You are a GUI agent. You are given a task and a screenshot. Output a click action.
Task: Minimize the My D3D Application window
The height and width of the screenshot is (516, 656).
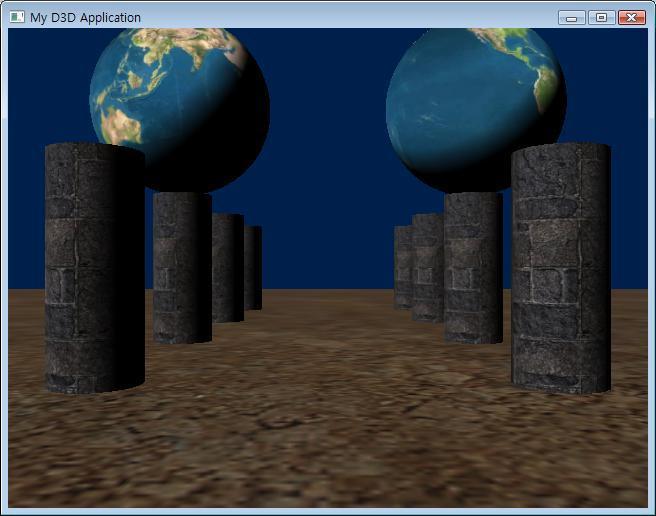click(x=571, y=18)
